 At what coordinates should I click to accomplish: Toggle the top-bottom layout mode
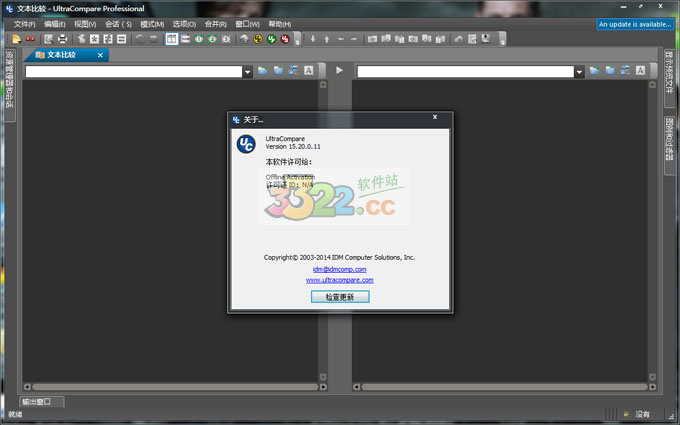186,39
